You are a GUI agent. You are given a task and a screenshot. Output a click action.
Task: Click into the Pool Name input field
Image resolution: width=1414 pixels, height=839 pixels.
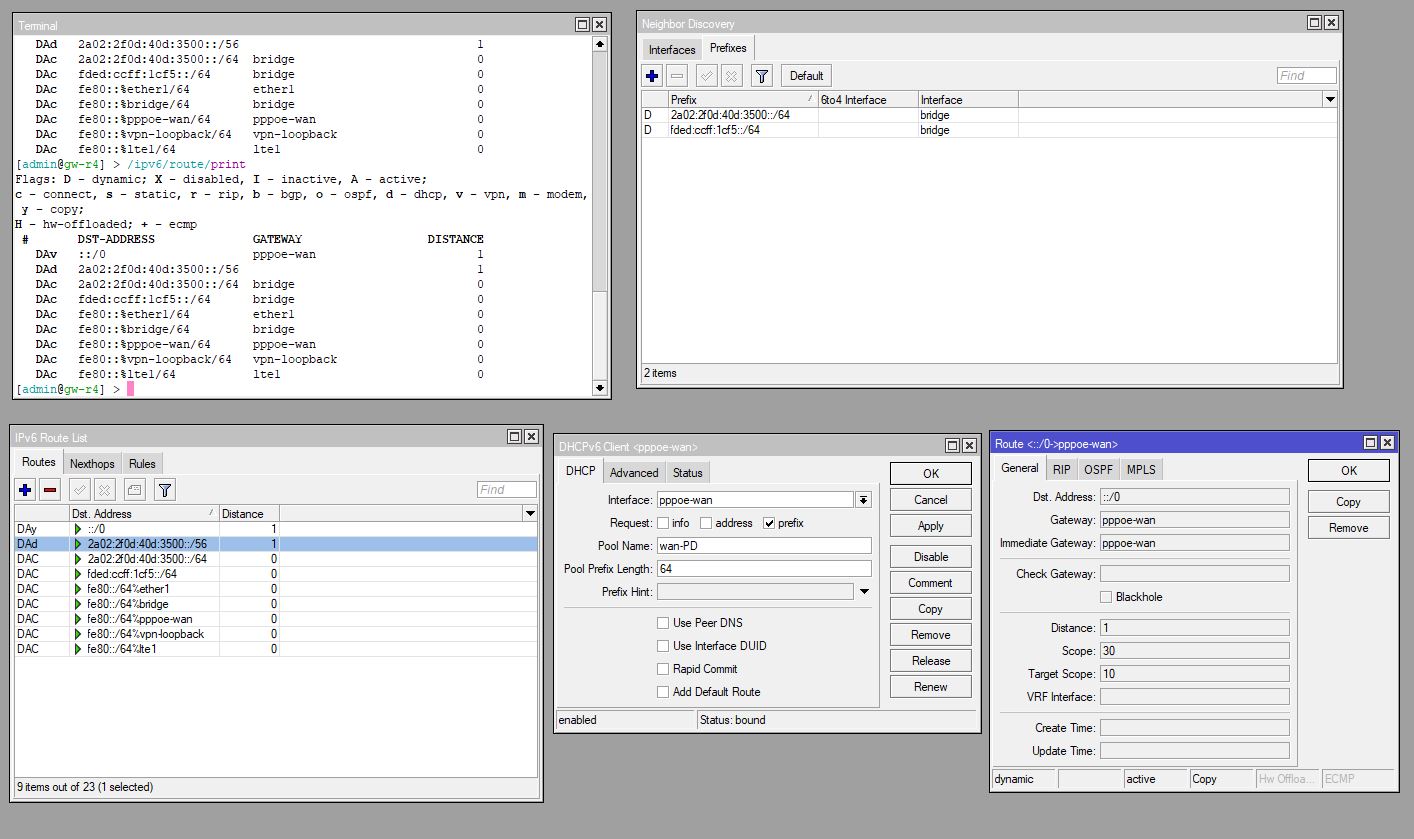point(763,546)
